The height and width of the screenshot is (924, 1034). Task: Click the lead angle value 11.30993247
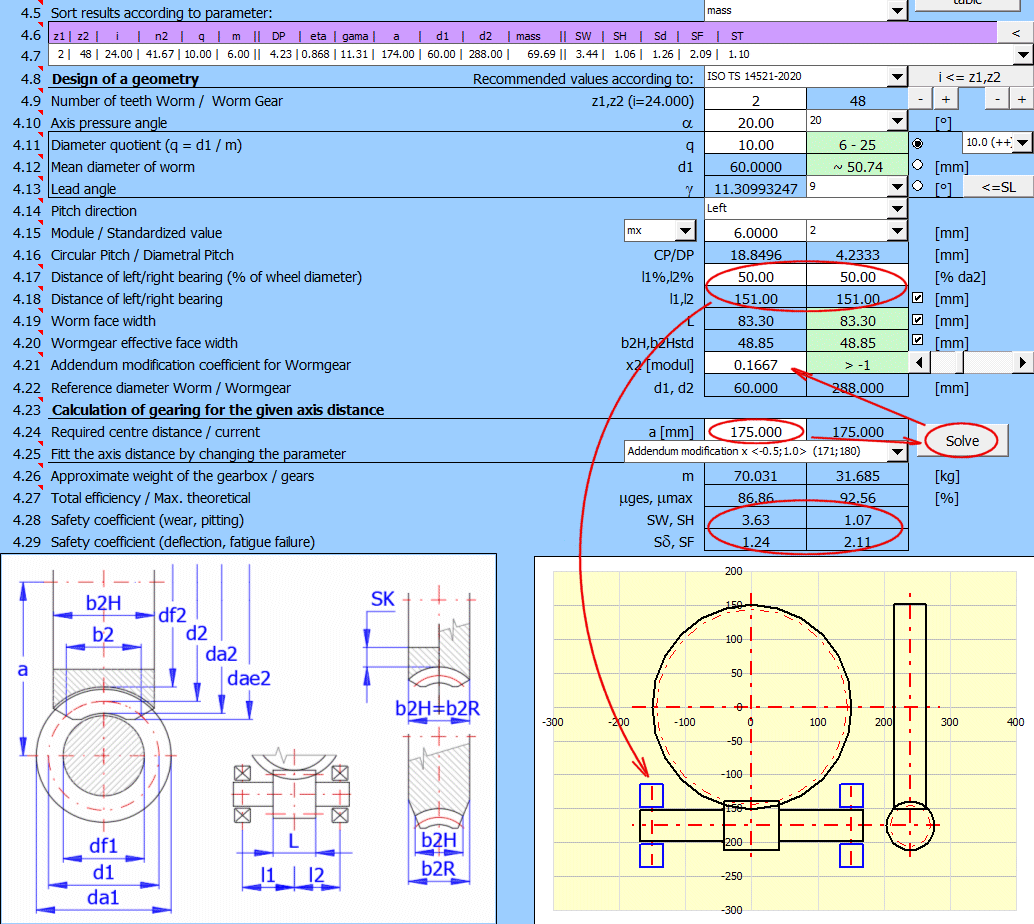click(756, 188)
